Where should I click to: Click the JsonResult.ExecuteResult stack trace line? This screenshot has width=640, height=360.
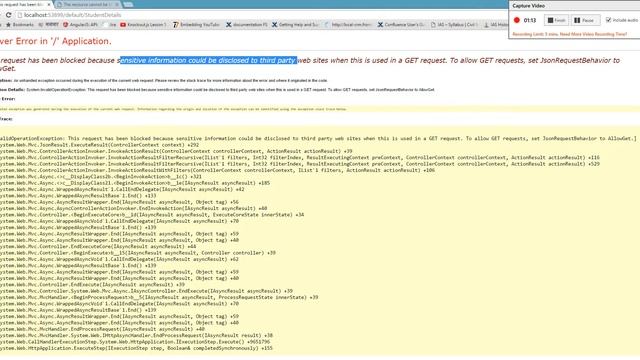click(100, 145)
